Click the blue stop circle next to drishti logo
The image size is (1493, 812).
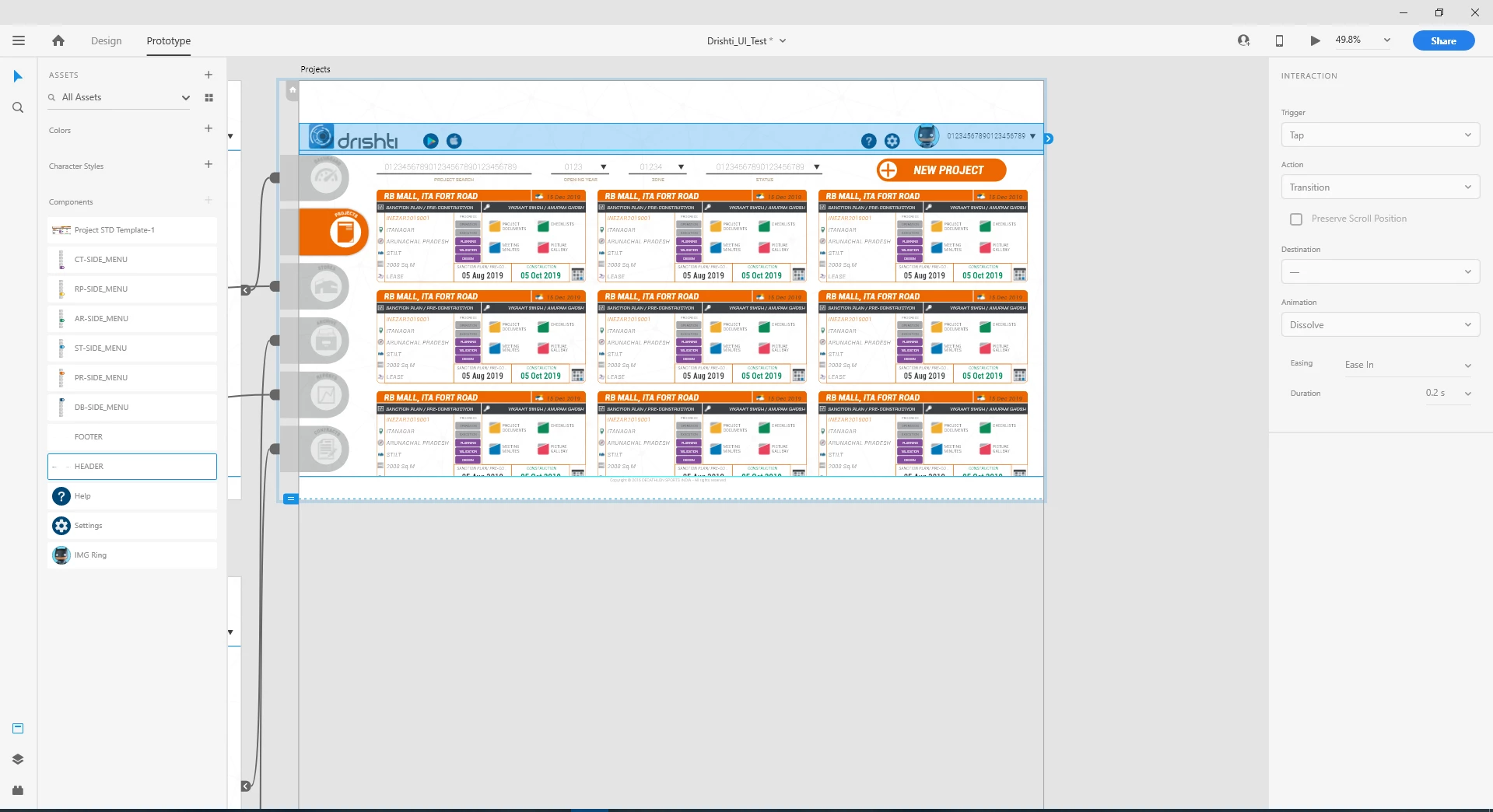pos(454,141)
